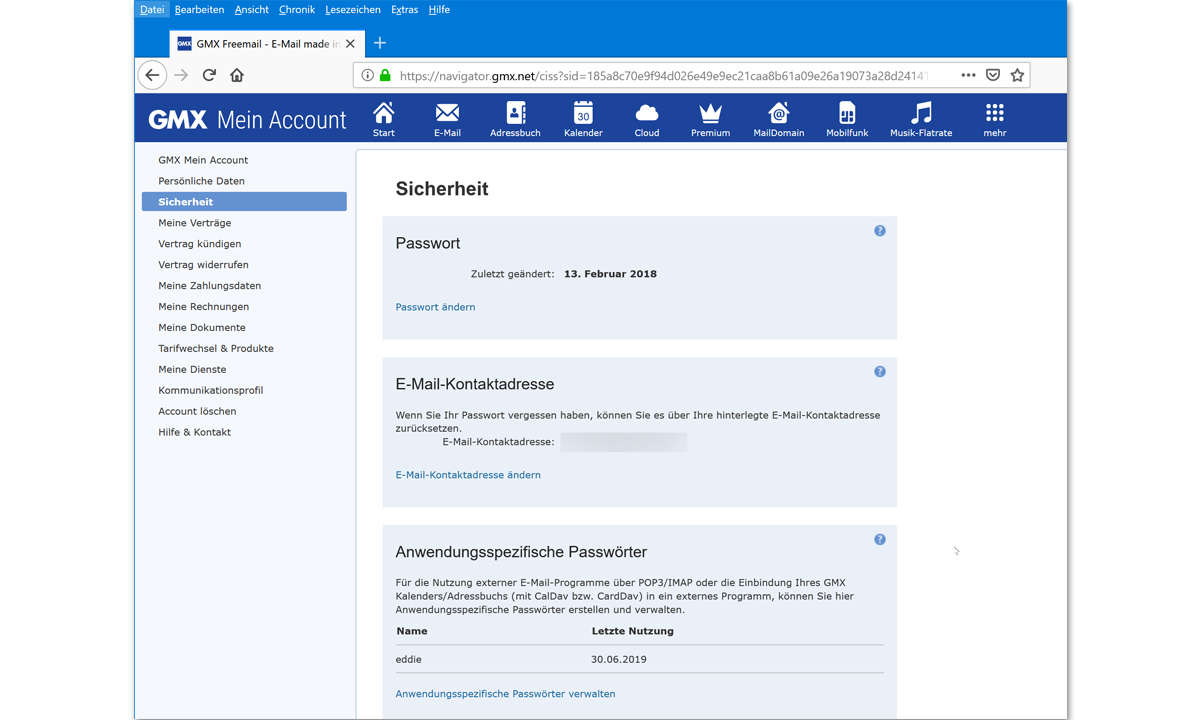Open a new tab with the plus button
The width and height of the screenshot is (1200, 720).
(380, 43)
